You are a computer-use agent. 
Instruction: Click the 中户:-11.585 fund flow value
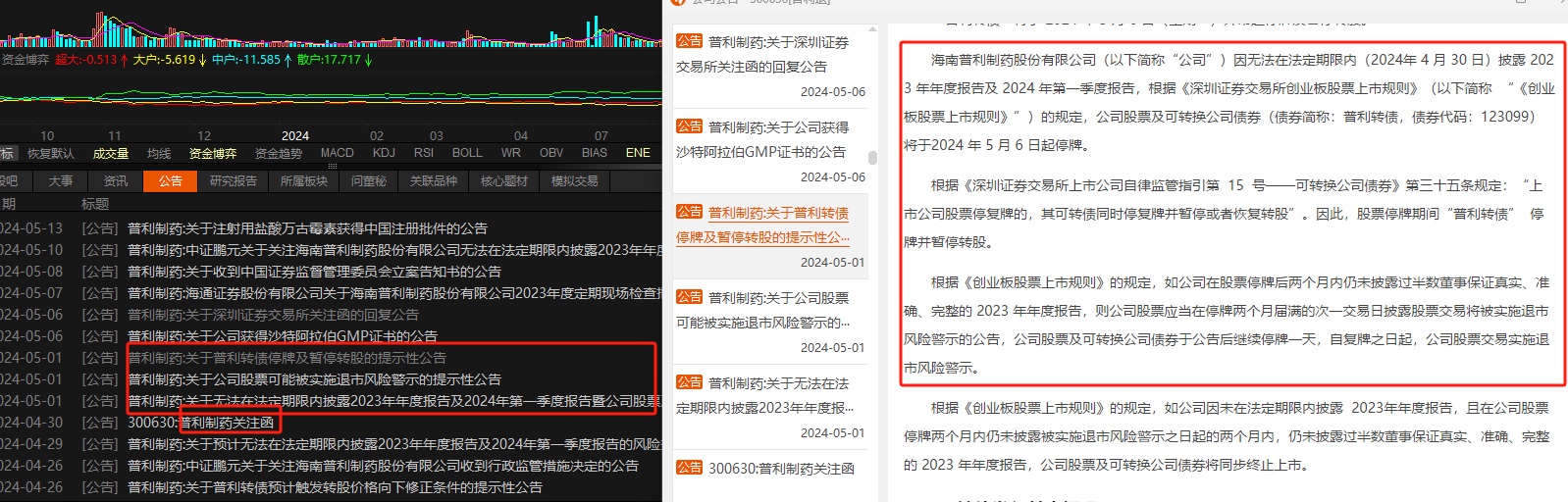(x=252, y=60)
